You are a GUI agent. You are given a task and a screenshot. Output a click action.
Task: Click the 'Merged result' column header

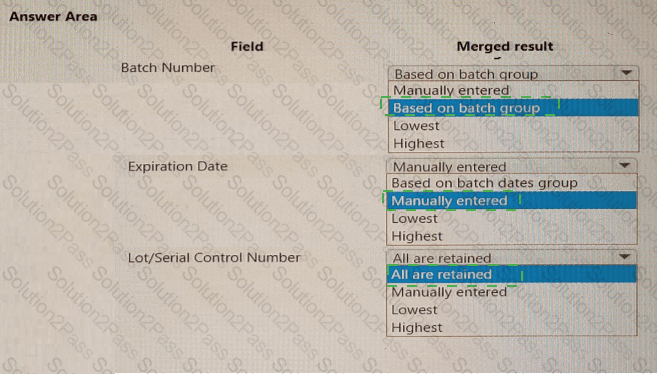click(x=505, y=46)
